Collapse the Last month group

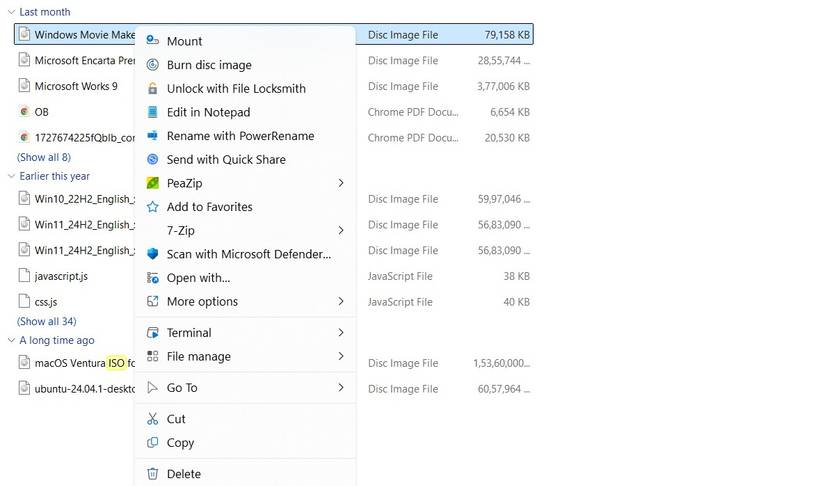pos(11,12)
